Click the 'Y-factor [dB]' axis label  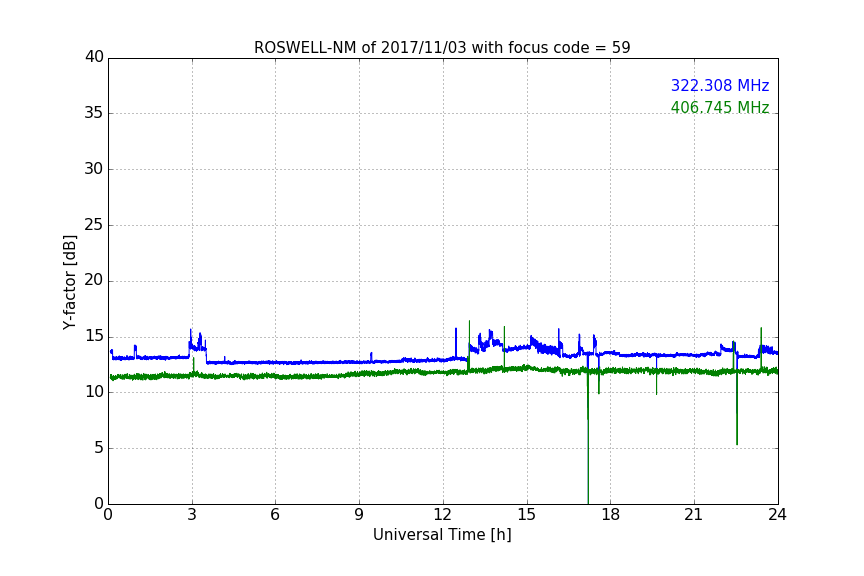pyautogui.click(x=69, y=282)
